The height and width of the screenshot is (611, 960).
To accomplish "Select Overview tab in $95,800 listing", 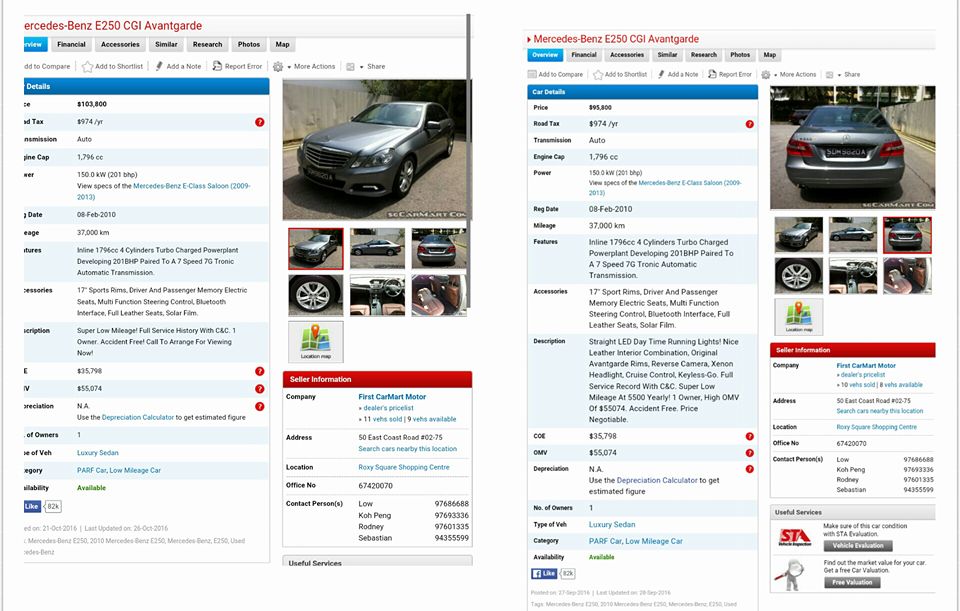I will [545, 55].
